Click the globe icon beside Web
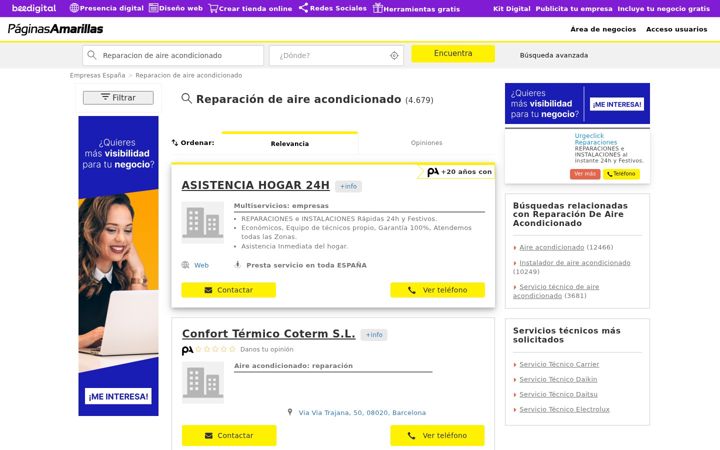Screen dimensions: 720x450 pyautogui.click(x=186, y=265)
